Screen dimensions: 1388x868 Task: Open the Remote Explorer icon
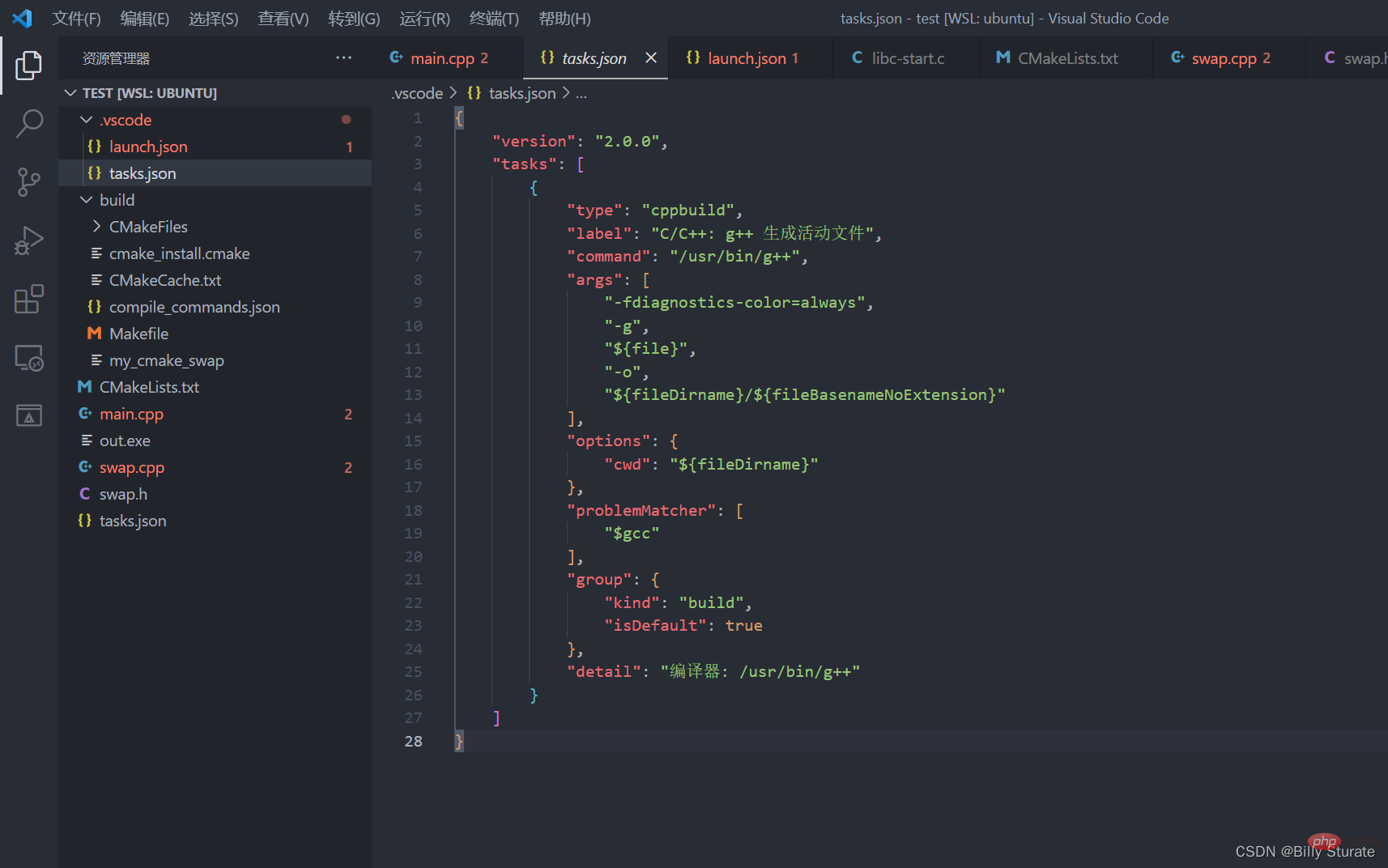pyautogui.click(x=28, y=357)
